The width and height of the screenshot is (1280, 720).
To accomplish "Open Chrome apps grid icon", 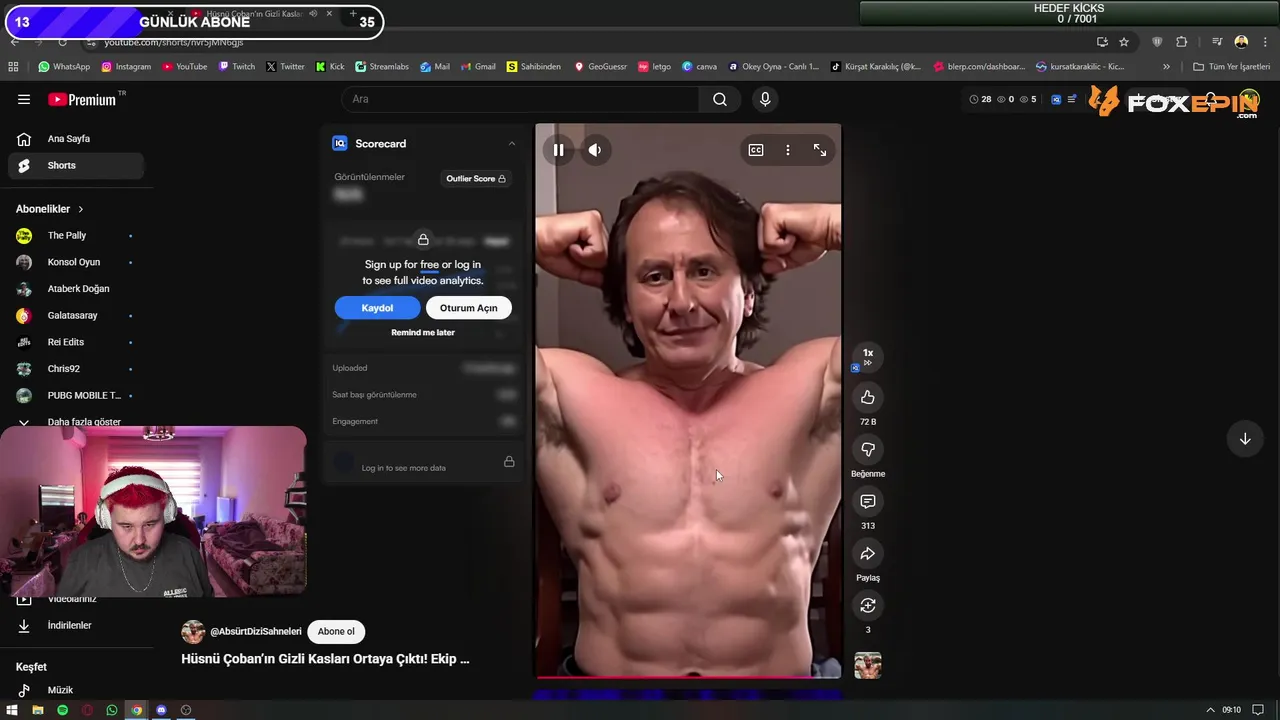I will [13, 67].
